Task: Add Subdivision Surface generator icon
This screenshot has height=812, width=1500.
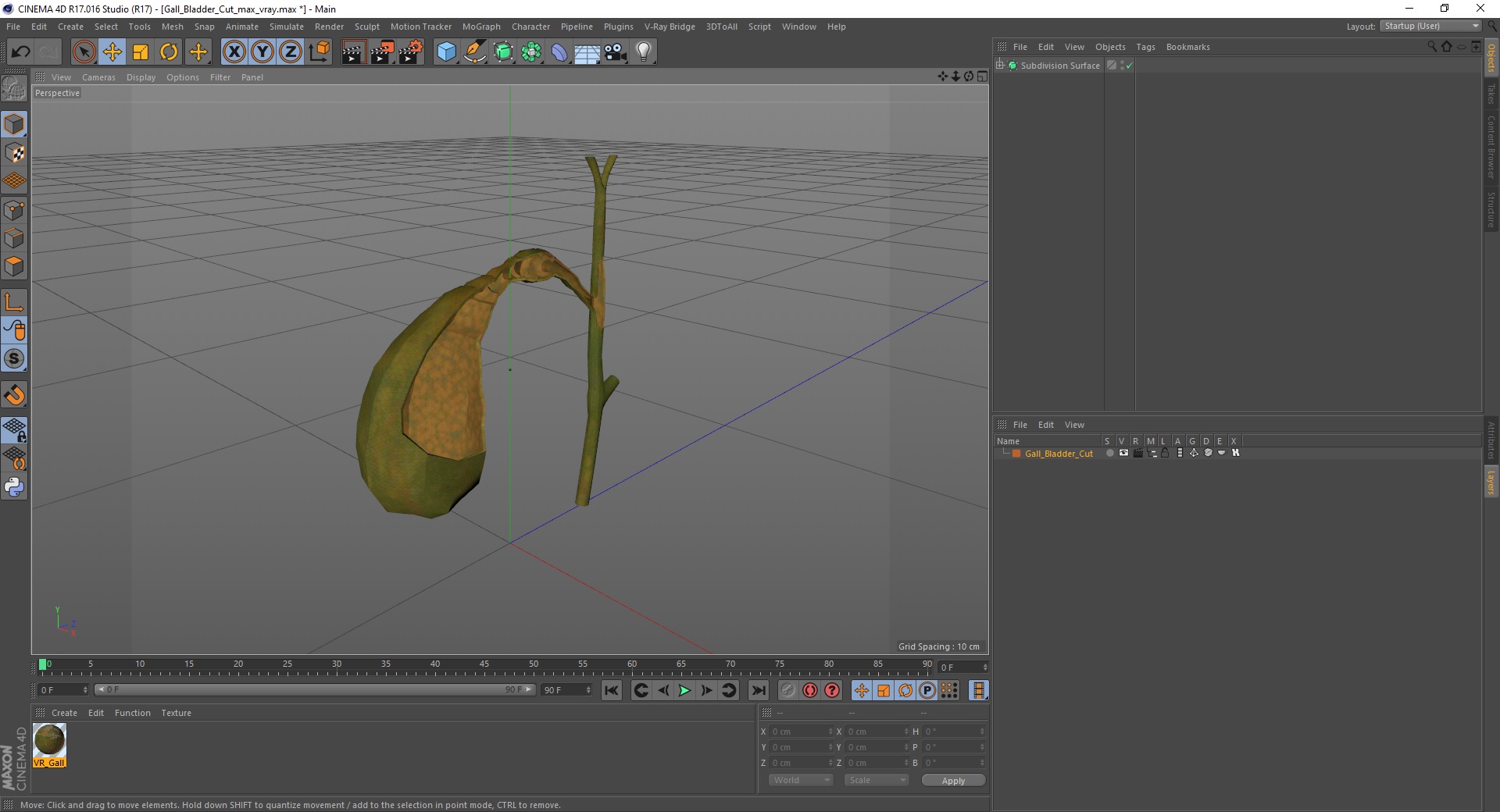Action: point(503,52)
